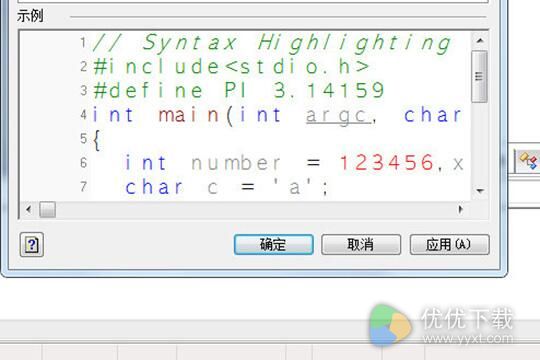Screen dimensions: 540x360
Task: Click the horizontal scrollbar left arrow
Action: 29,209
